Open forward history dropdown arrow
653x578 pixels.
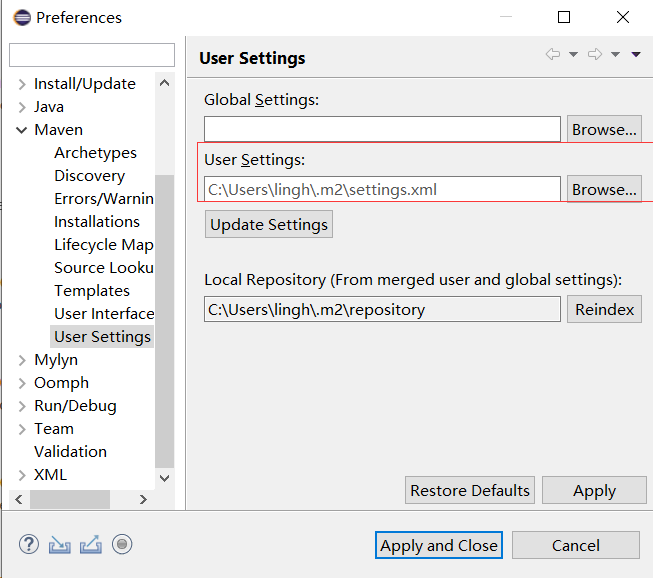(x=616, y=54)
